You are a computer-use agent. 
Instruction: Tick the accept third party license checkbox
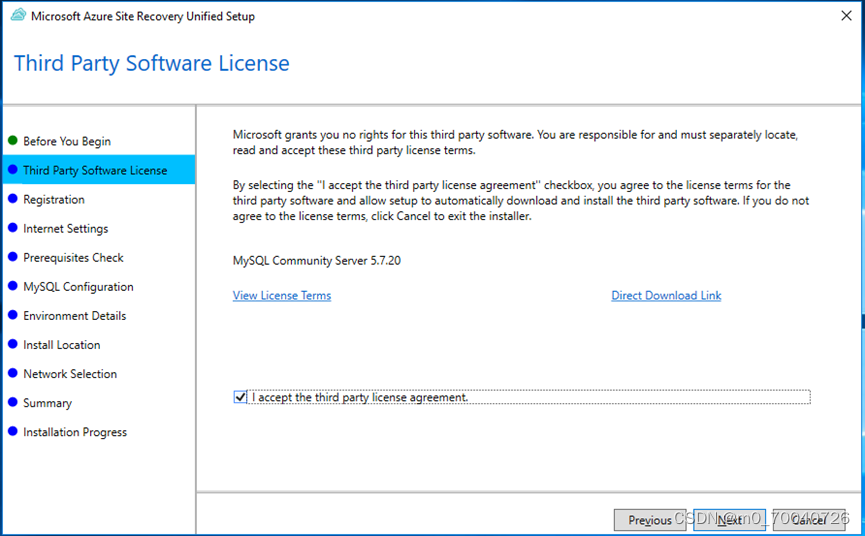[x=240, y=397]
